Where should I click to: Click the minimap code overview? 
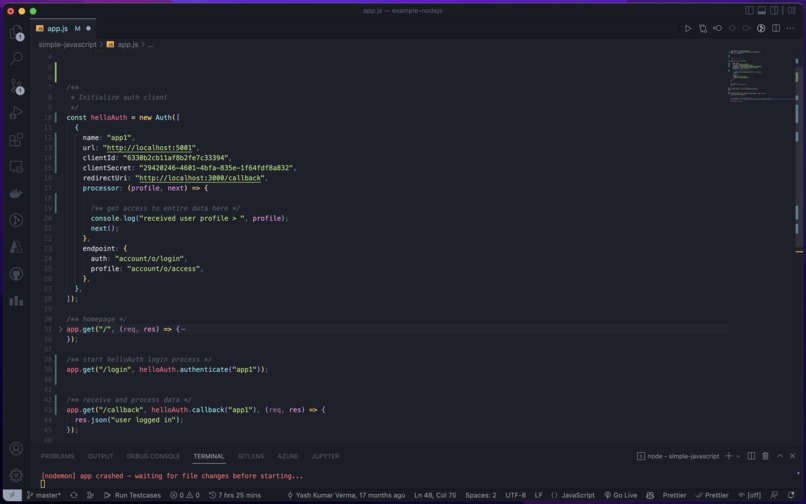(x=760, y=76)
